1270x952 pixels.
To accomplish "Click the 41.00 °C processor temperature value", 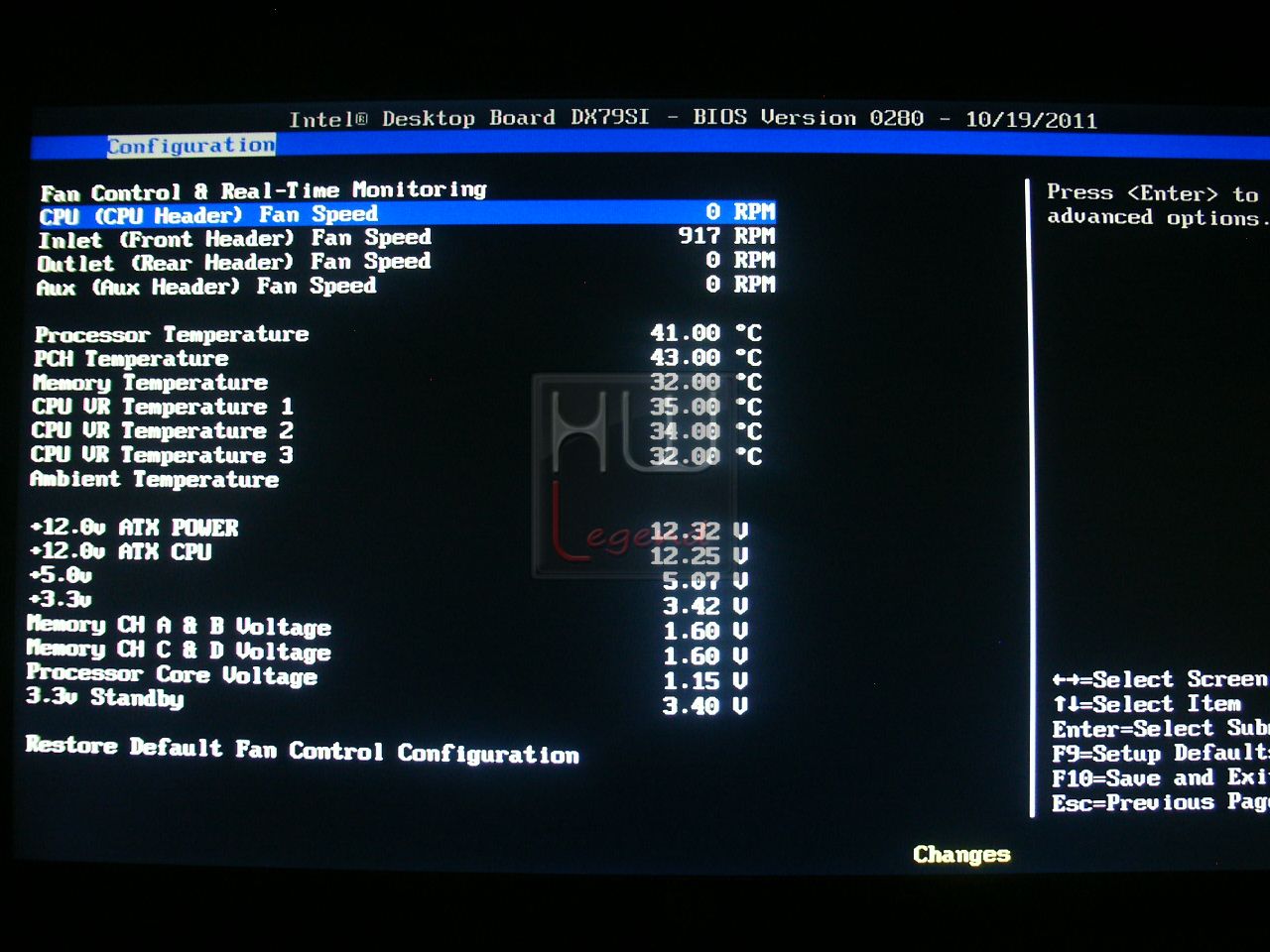I will 705,333.
